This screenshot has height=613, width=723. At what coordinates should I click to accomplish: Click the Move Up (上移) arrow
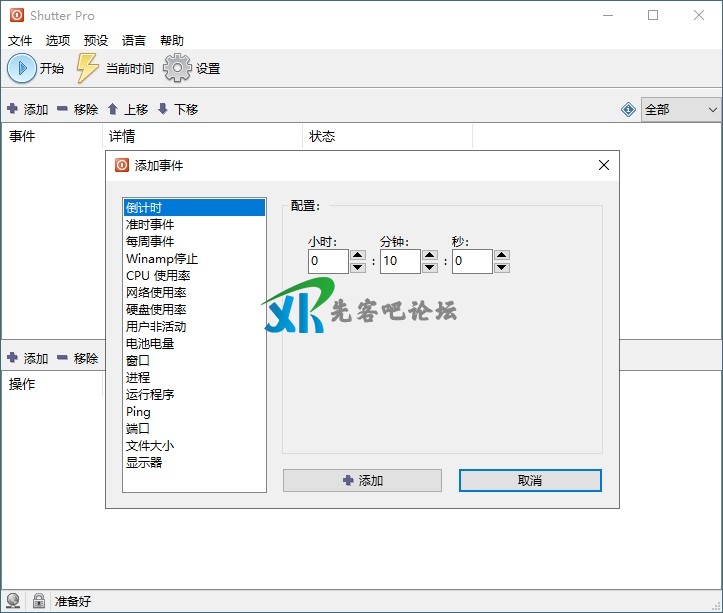pos(113,109)
